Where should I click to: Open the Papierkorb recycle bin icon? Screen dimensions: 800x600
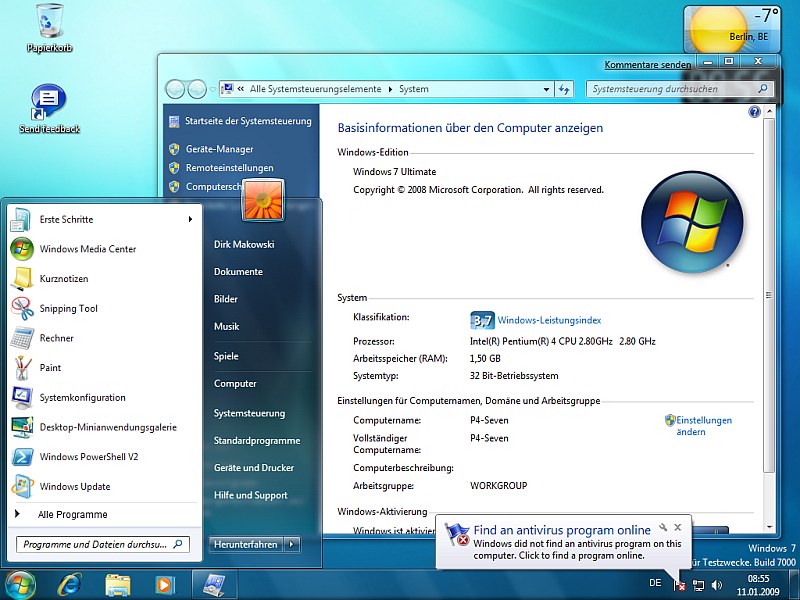tap(49, 28)
